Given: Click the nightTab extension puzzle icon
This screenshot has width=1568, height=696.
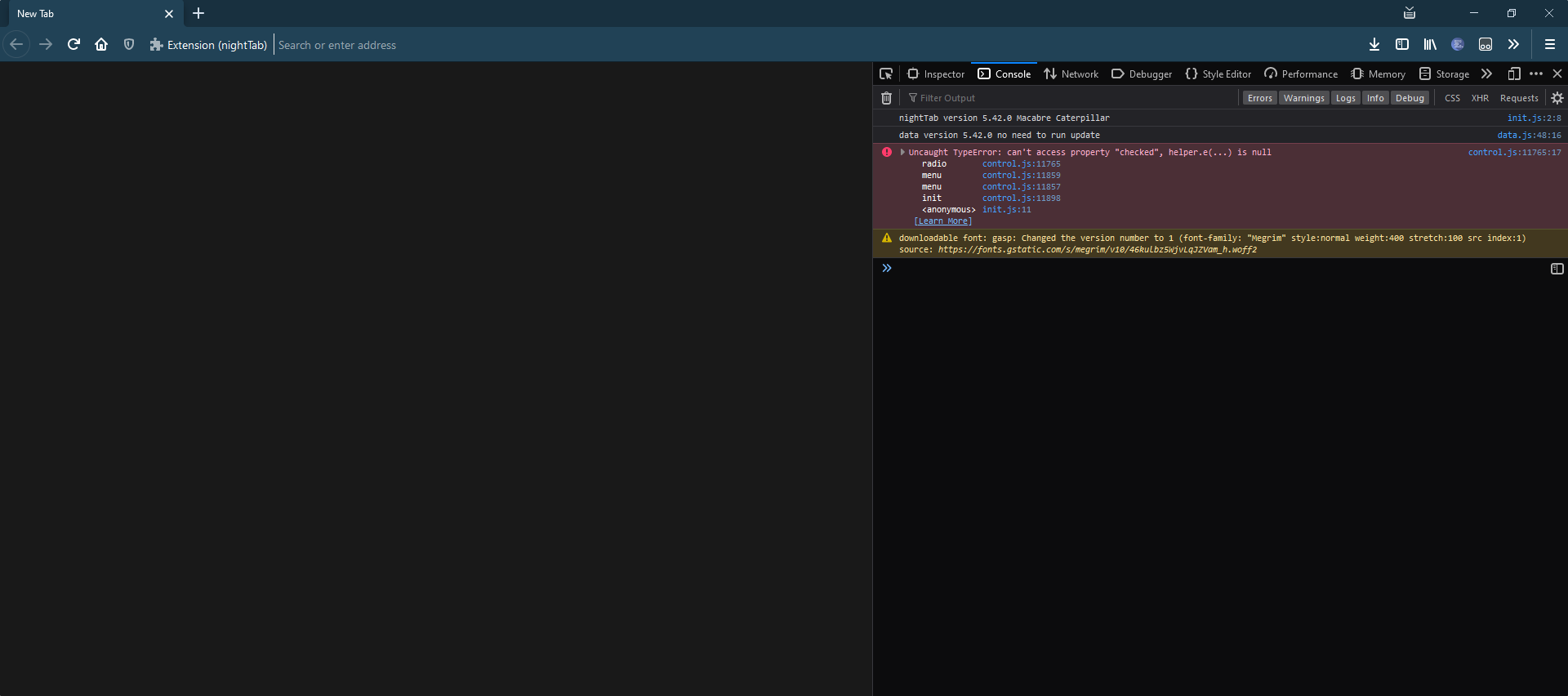Looking at the screenshot, I should coord(156,44).
